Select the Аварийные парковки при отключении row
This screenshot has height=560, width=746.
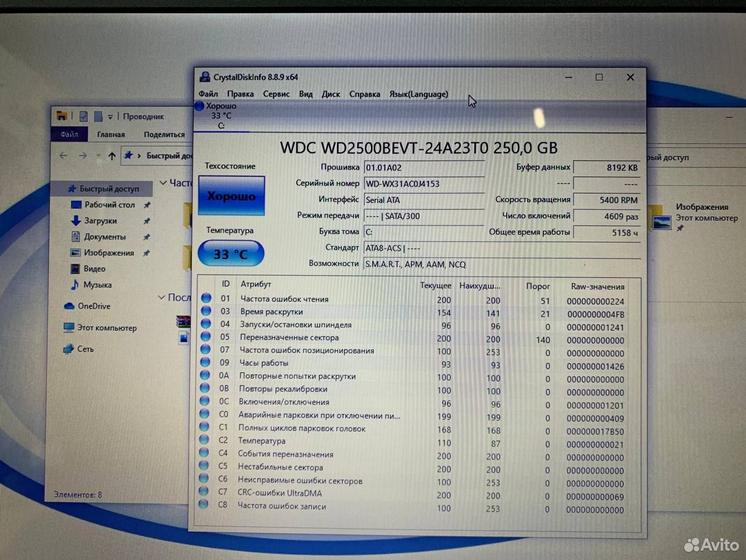[x=412, y=416]
